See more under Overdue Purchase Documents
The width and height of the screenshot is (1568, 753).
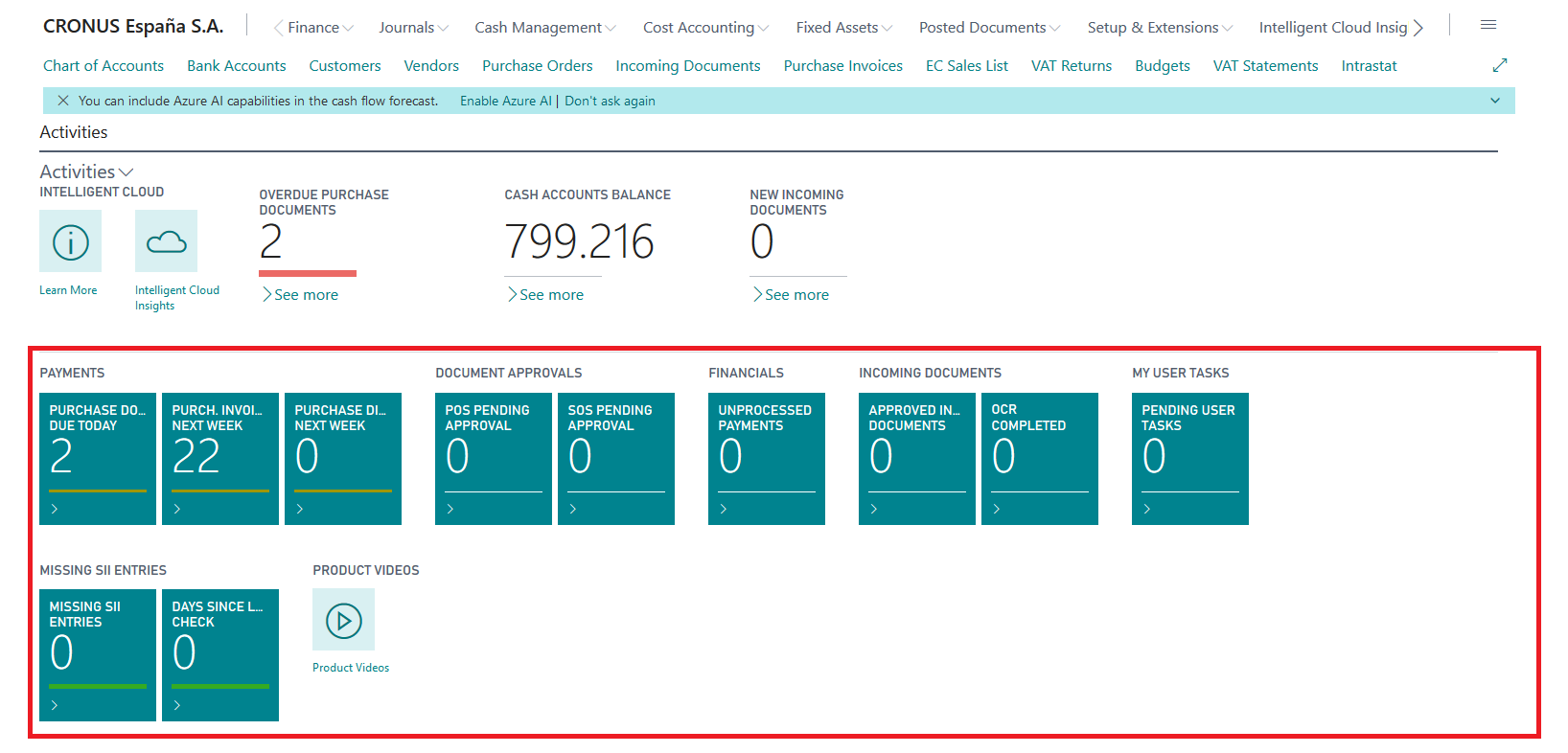pyautogui.click(x=300, y=295)
